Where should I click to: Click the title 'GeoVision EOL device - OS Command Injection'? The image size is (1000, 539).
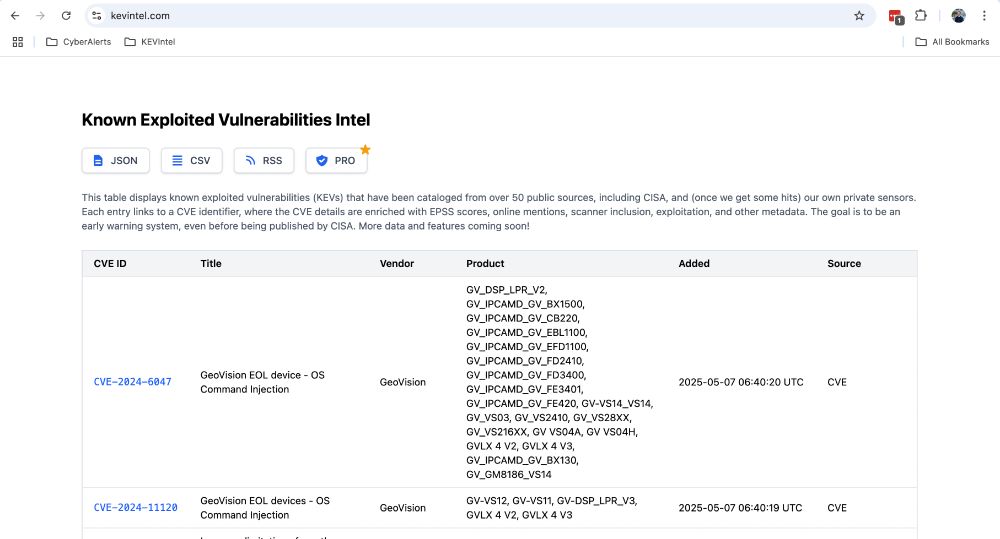[263, 382]
